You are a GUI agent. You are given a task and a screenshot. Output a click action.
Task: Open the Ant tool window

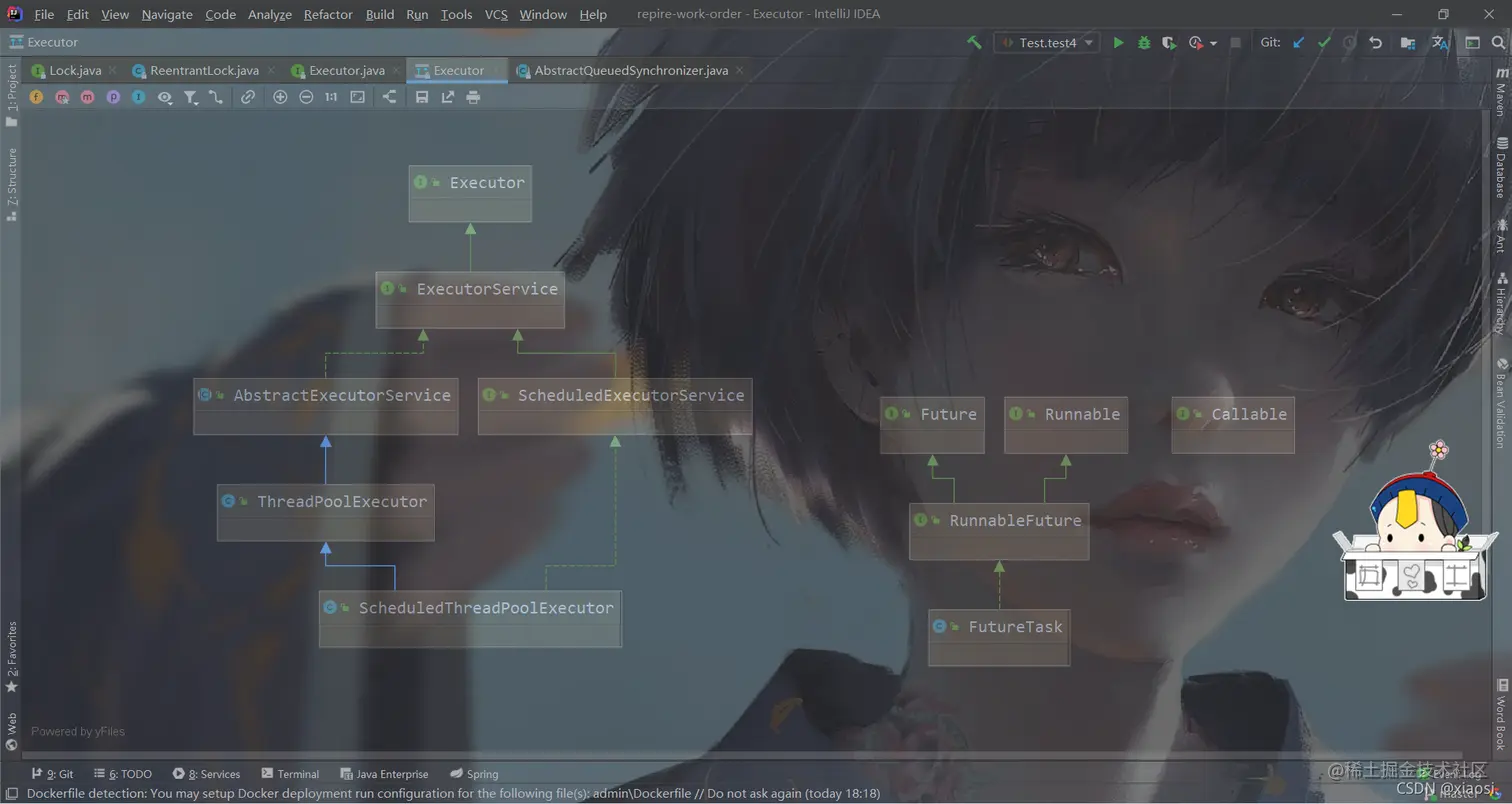pos(1501,235)
